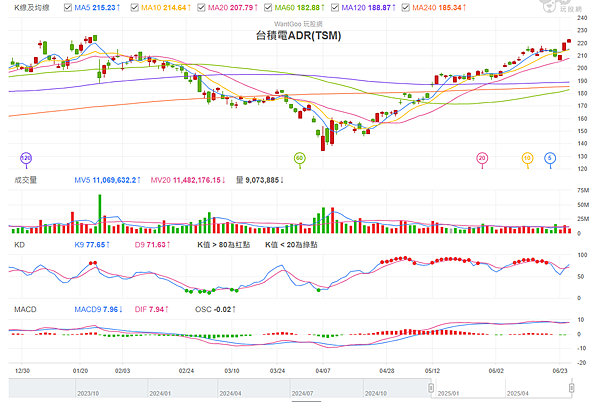Click the 06/23 date axis label
The width and height of the screenshot is (600, 402).
click(560, 371)
